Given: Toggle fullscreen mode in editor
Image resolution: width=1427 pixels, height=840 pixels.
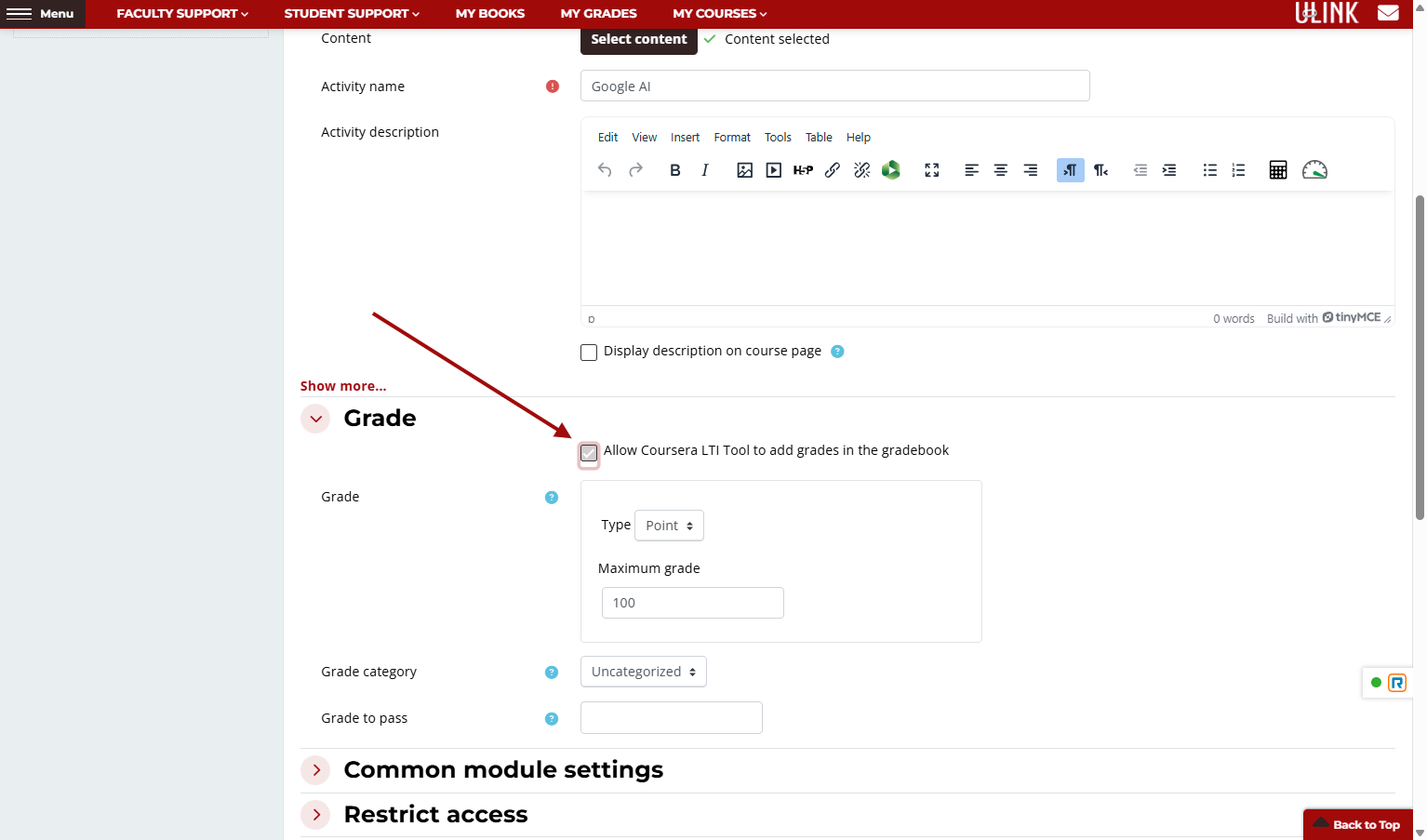Looking at the screenshot, I should (932, 170).
